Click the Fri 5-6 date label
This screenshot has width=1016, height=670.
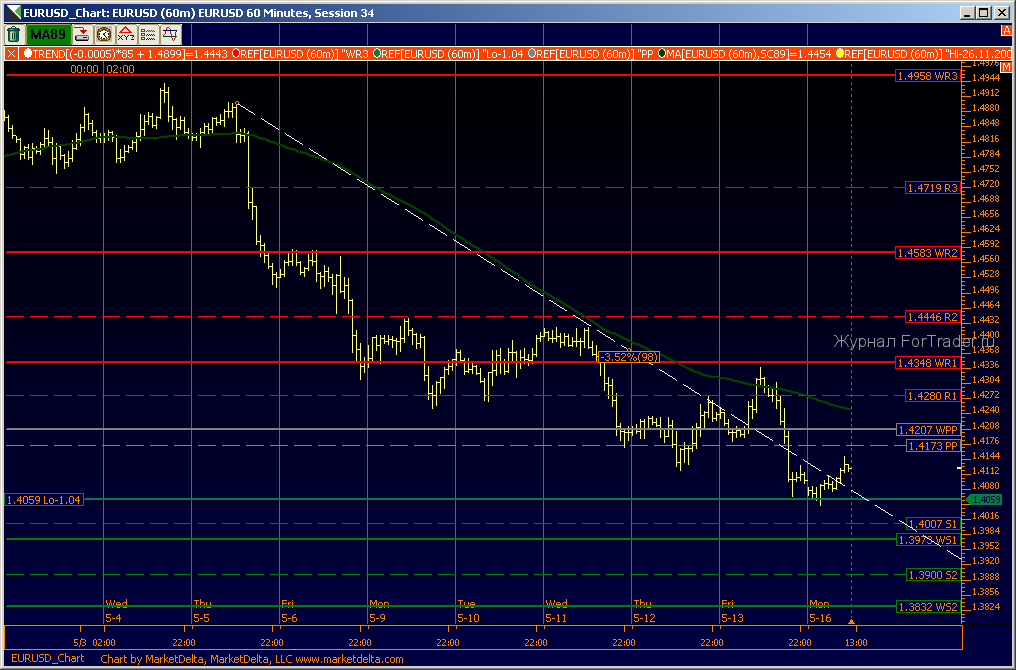(289, 610)
